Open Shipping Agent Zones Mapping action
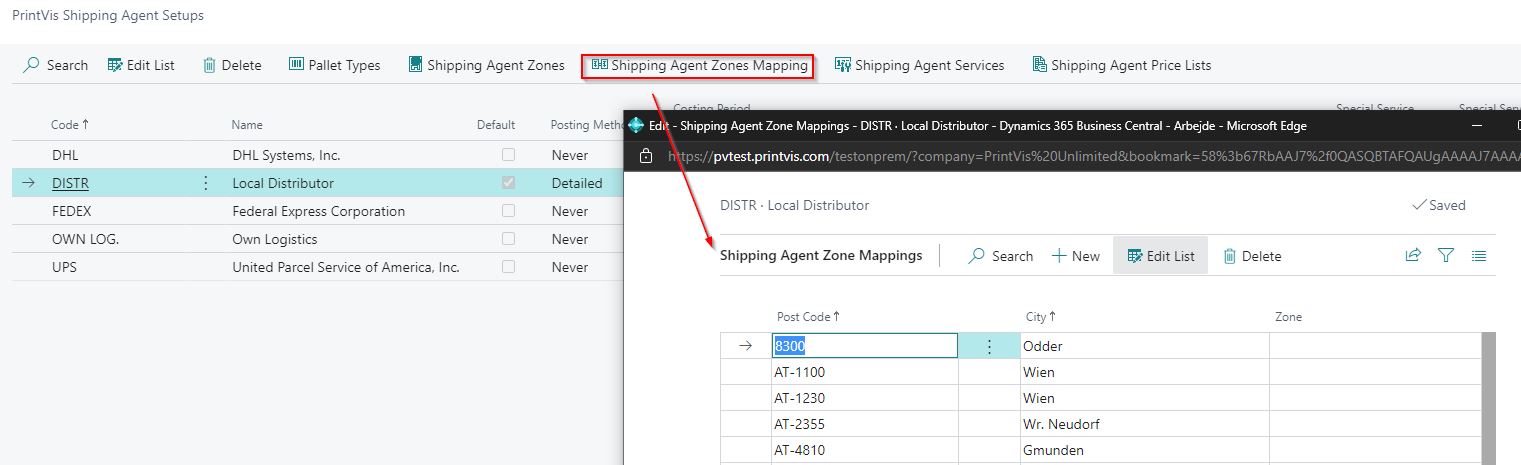 tap(699, 65)
